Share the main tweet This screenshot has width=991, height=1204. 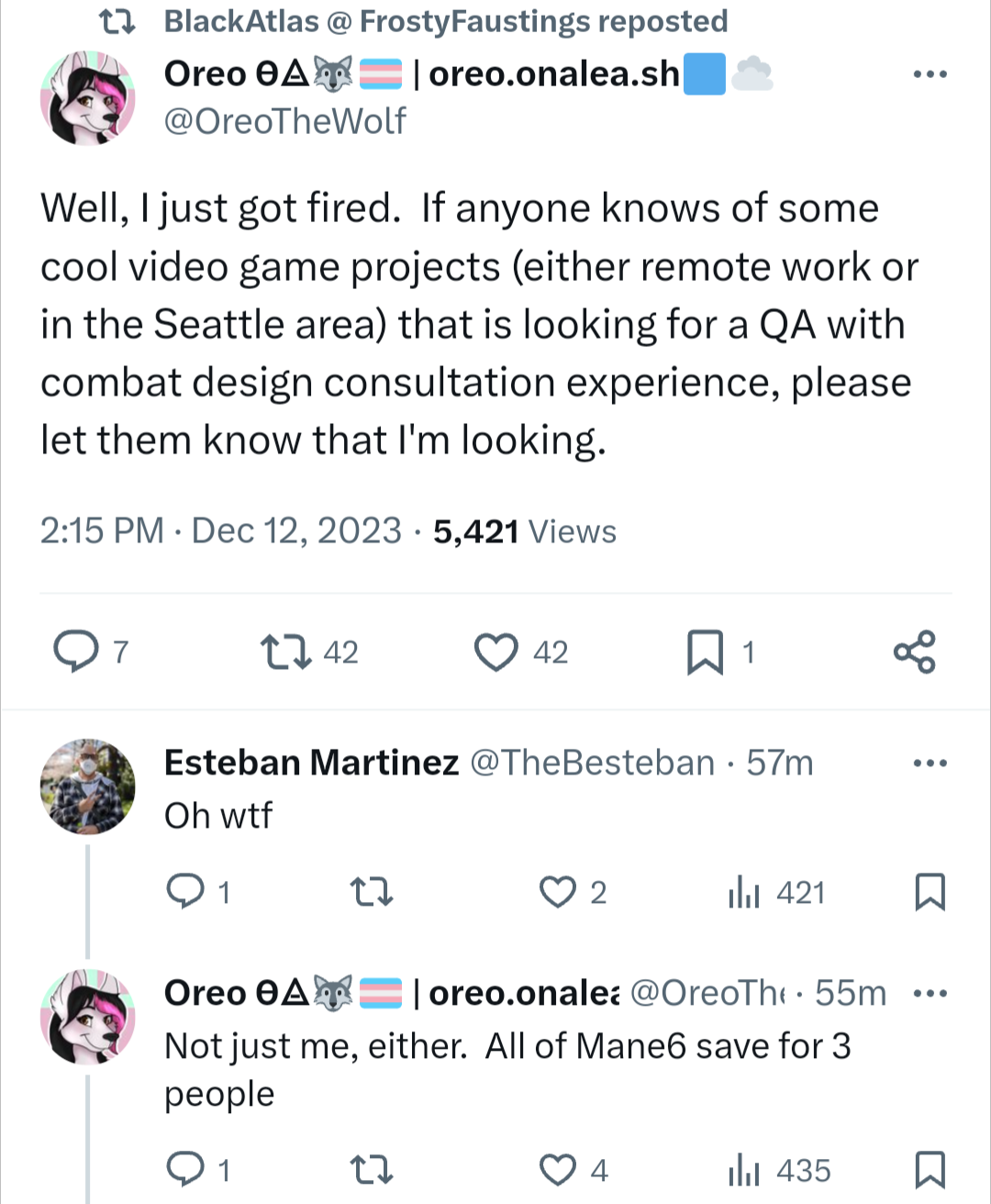[914, 652]
